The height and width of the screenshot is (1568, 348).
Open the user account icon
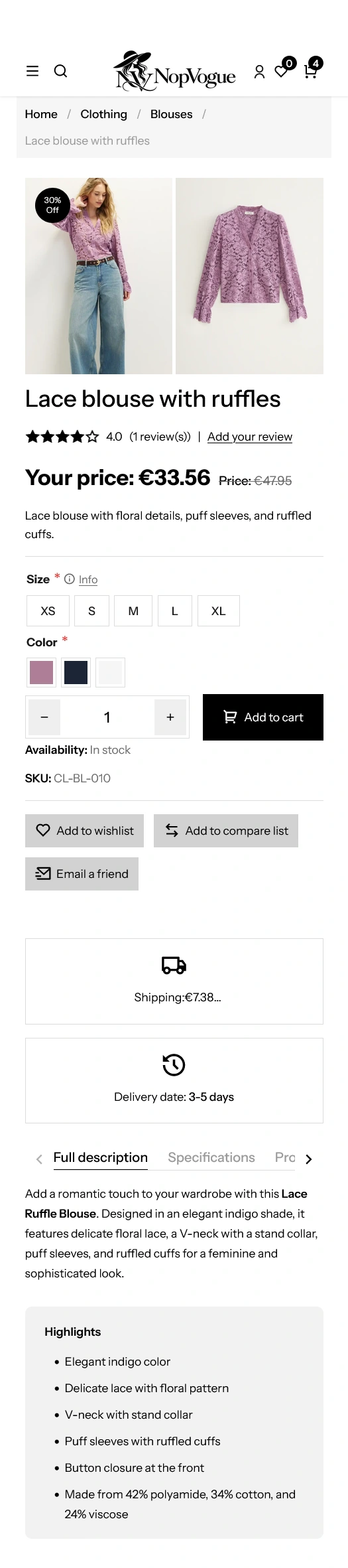click(259, 72)
